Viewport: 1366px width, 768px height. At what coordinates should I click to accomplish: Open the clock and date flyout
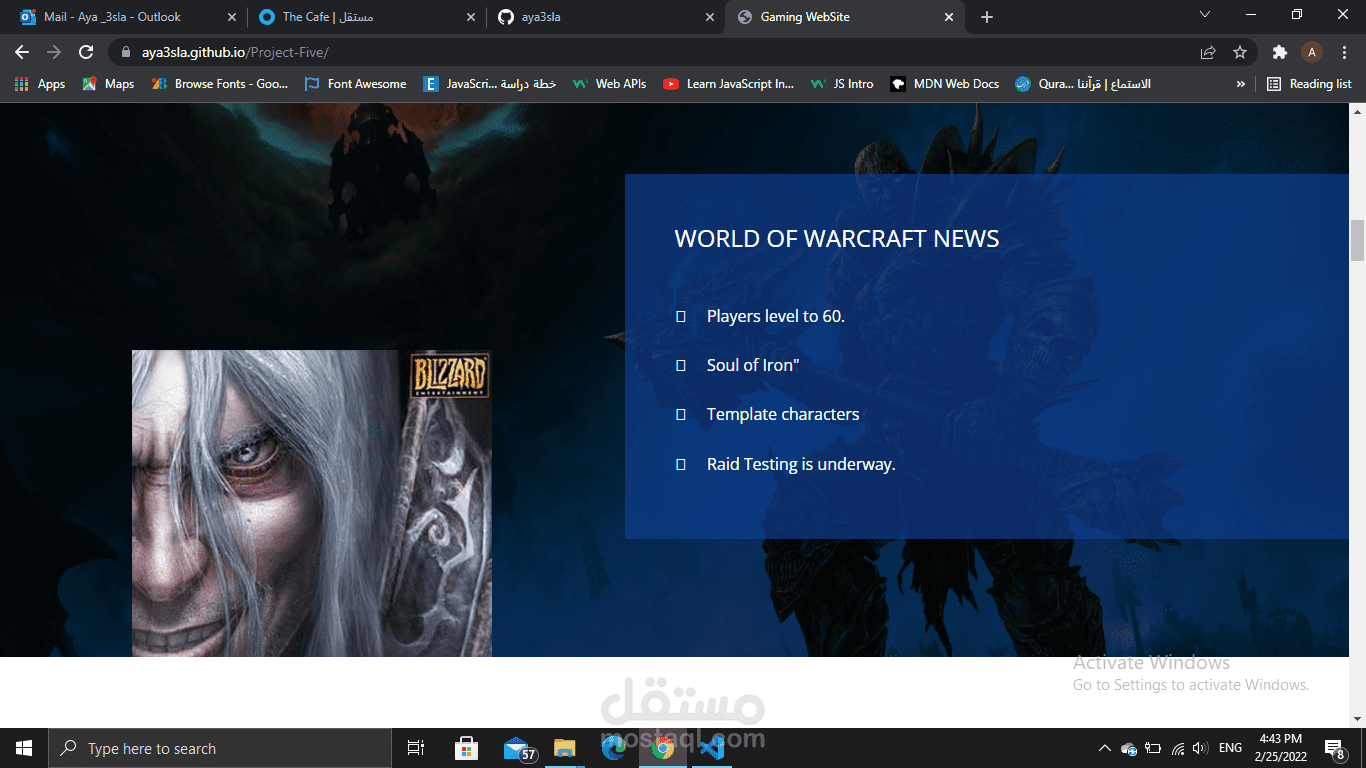[x=1280, y=748]
